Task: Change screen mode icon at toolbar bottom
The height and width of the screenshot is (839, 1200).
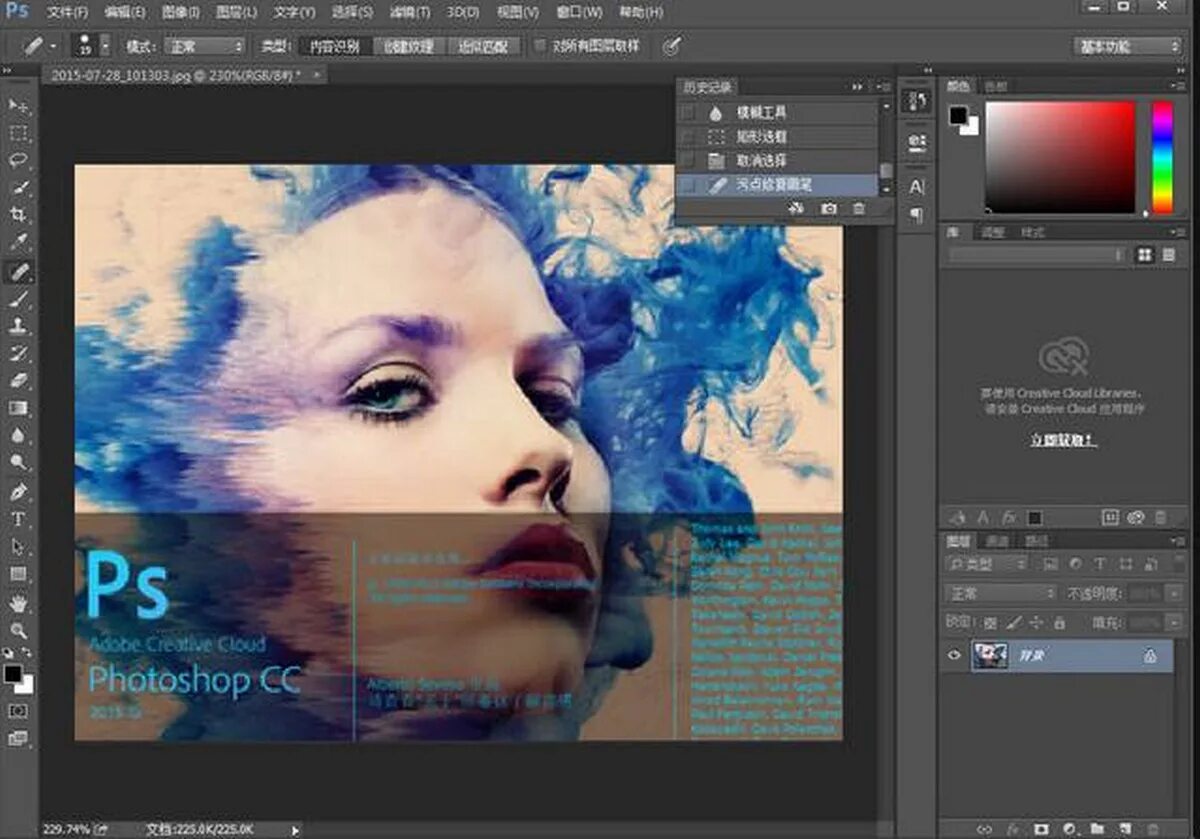Action: click(19, 739)
